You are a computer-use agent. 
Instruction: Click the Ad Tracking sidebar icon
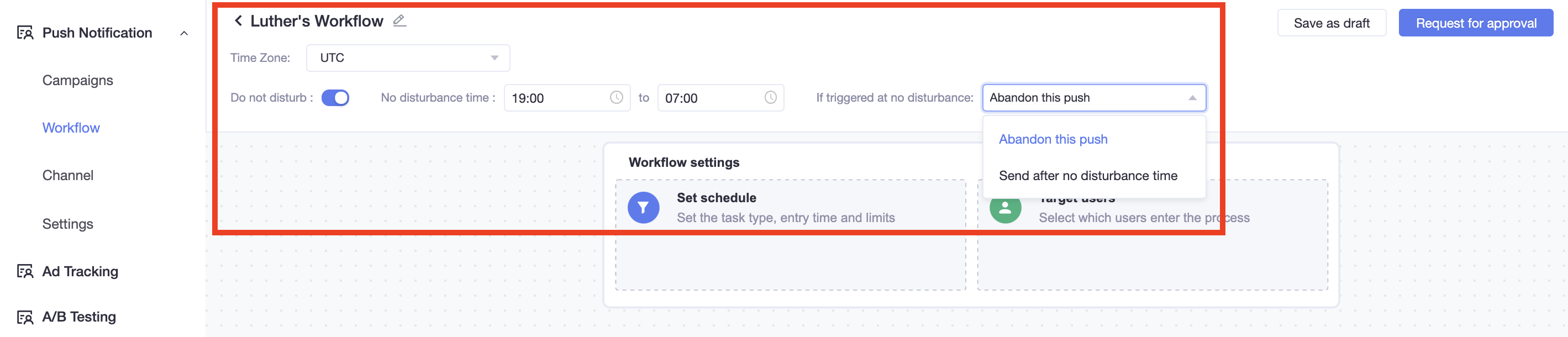pos(25,271)
